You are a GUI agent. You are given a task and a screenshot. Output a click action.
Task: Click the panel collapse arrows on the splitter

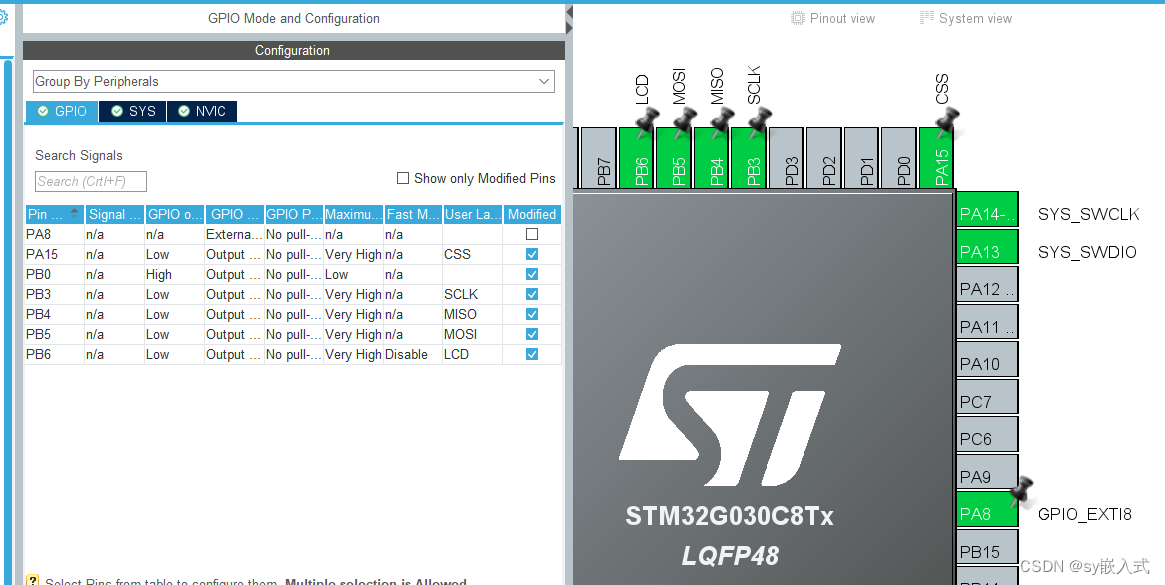pyautogui.click(x=569, y=20)
